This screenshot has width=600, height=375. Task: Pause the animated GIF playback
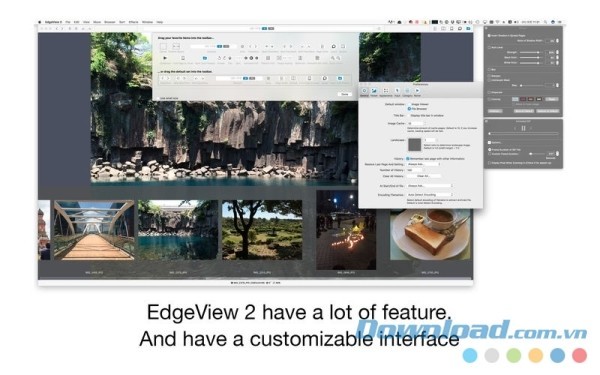point(523,128)
